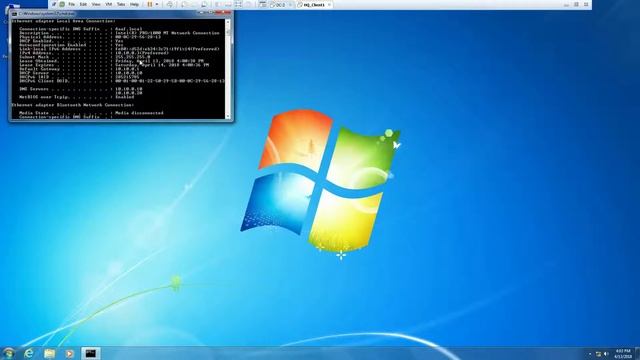Image resolution: width=640 pixels, height=360 pixels.
Task: Select the HQ_Client1 virtual machine tab
Action: 314,5
